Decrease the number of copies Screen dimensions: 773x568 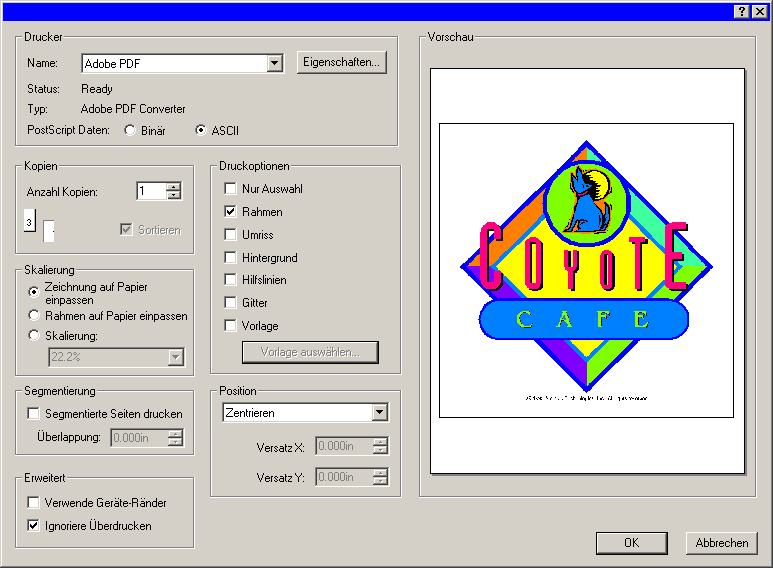[x=174, y=195]
